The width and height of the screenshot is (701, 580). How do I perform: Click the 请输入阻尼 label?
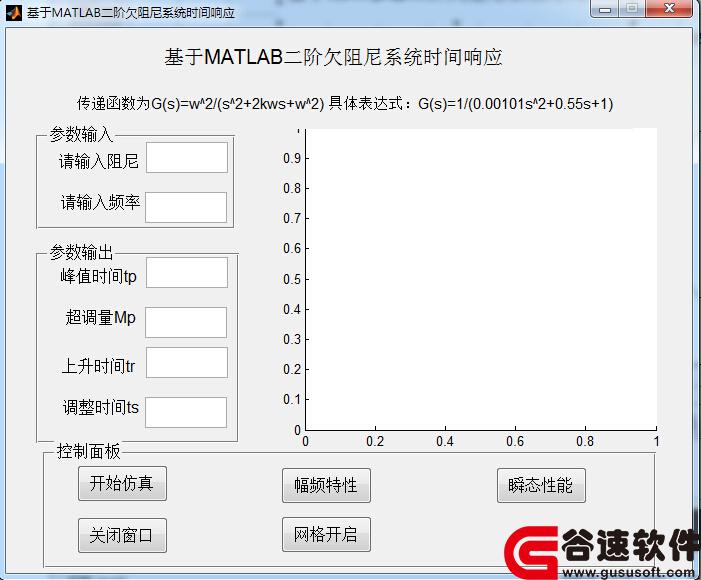point(99,161)
